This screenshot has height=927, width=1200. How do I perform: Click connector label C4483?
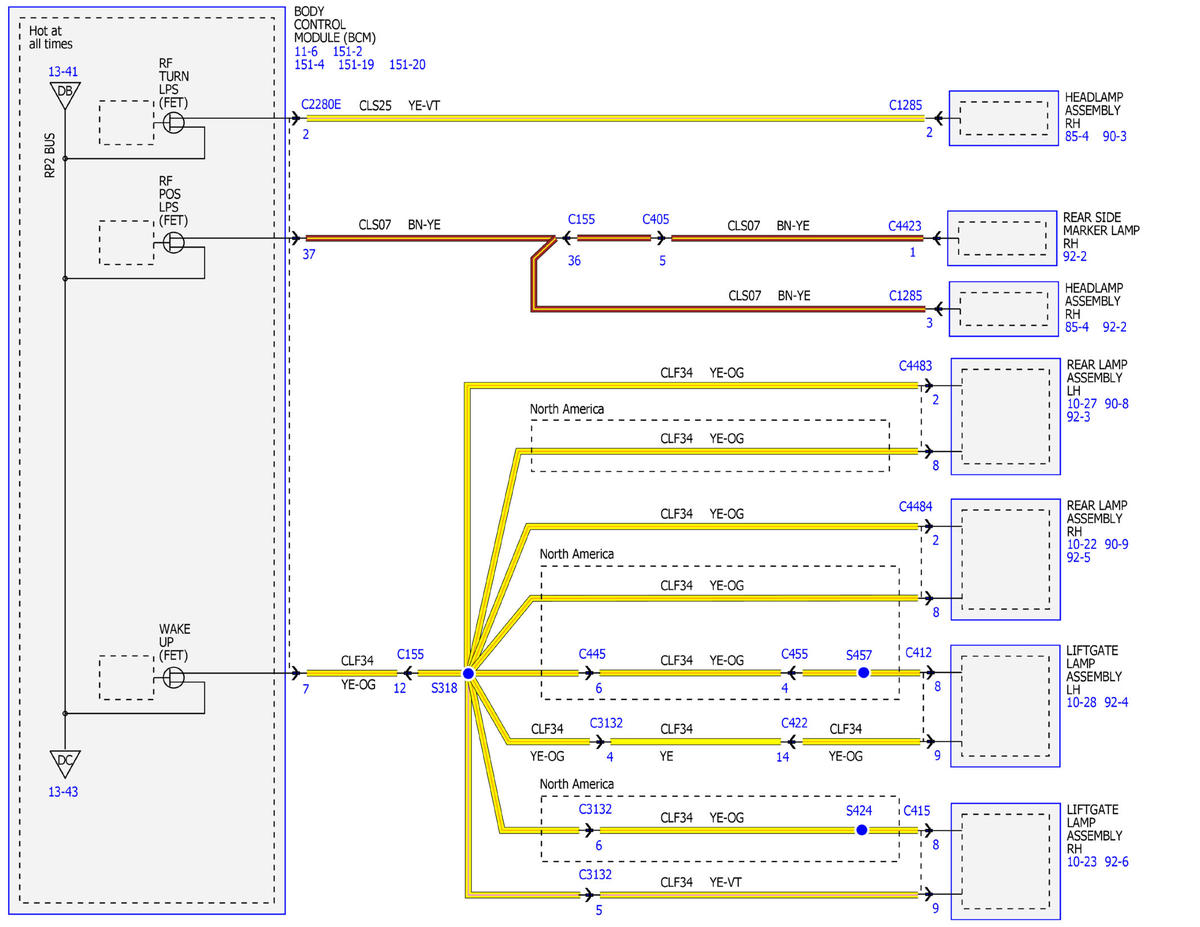point(916,366)
